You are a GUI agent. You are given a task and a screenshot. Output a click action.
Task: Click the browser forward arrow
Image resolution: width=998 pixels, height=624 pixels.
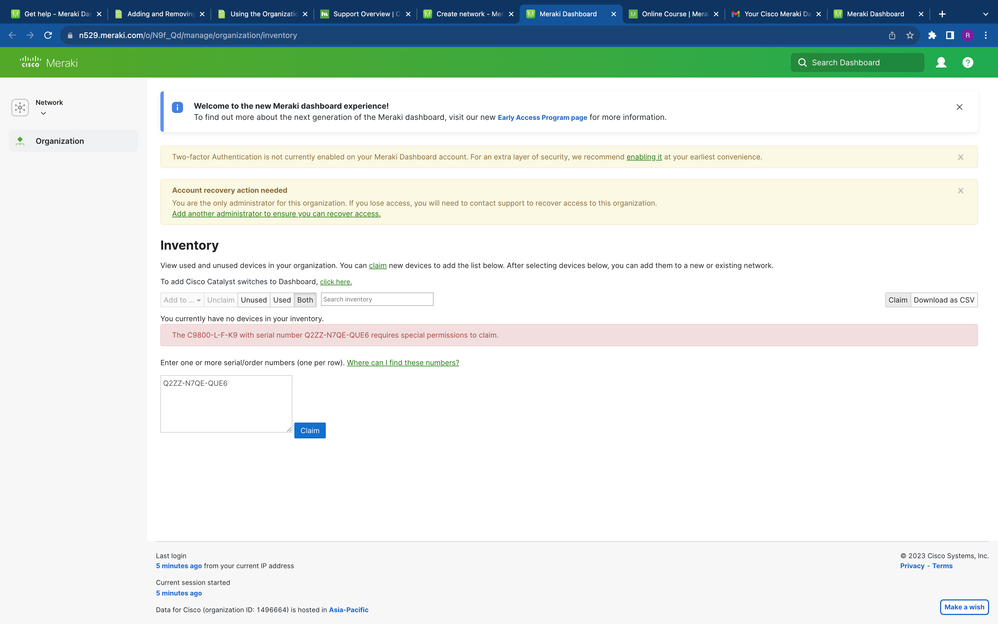(30, 35)
